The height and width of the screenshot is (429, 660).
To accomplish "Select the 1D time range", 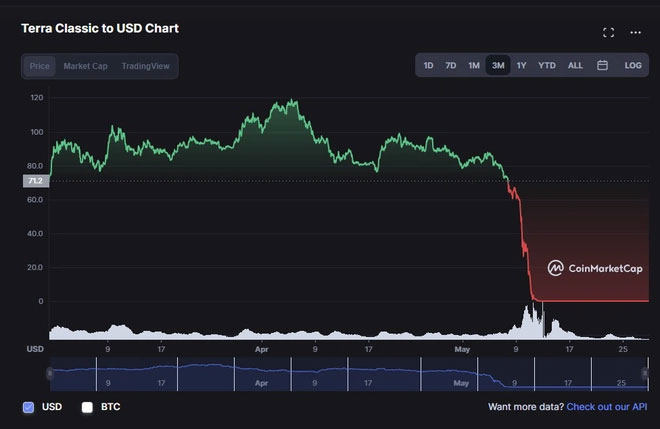I will click(428, 65).
